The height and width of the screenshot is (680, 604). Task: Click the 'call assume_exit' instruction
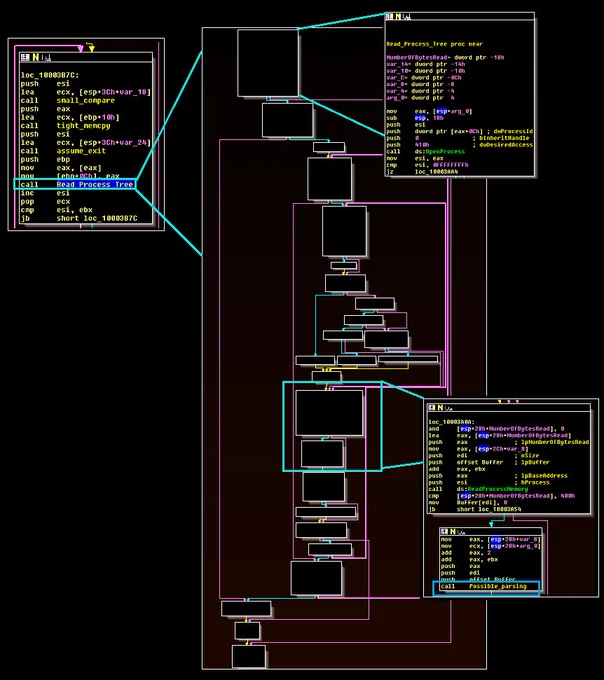(63, 151)
